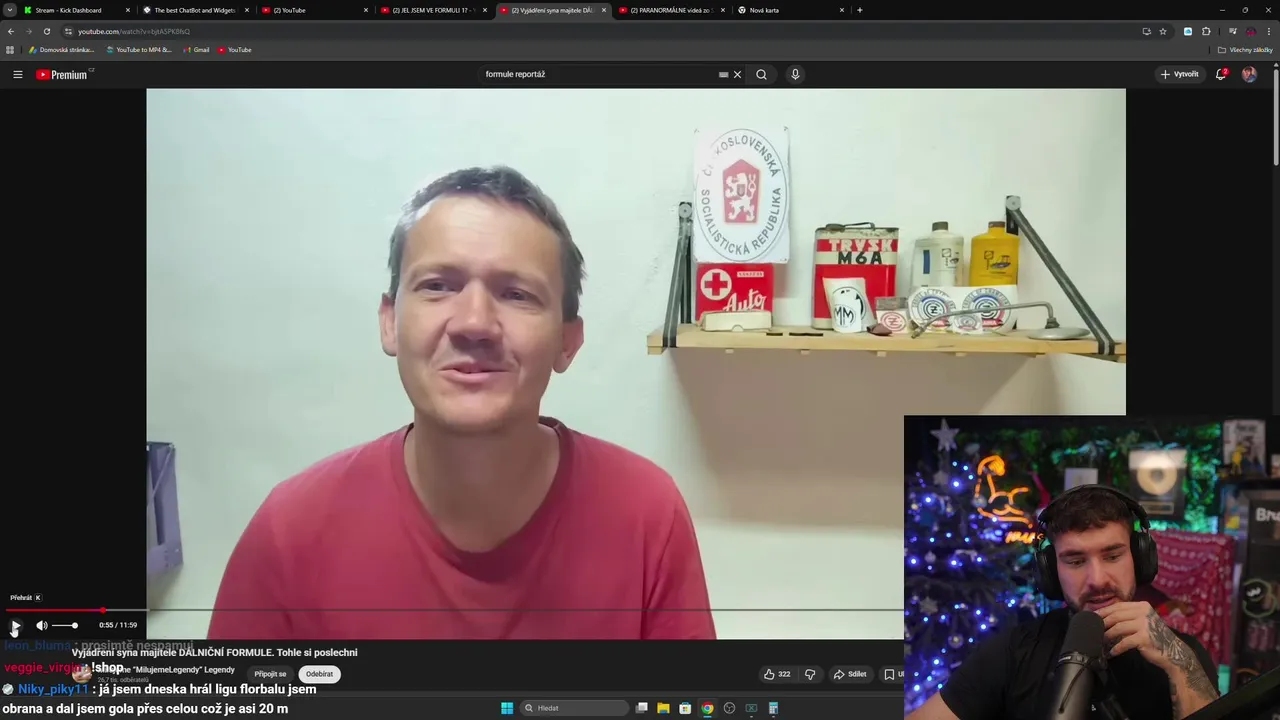The image size is (1280, 720).
Task: Open the Chrome three-dot menu
Action: (1269, 31)
